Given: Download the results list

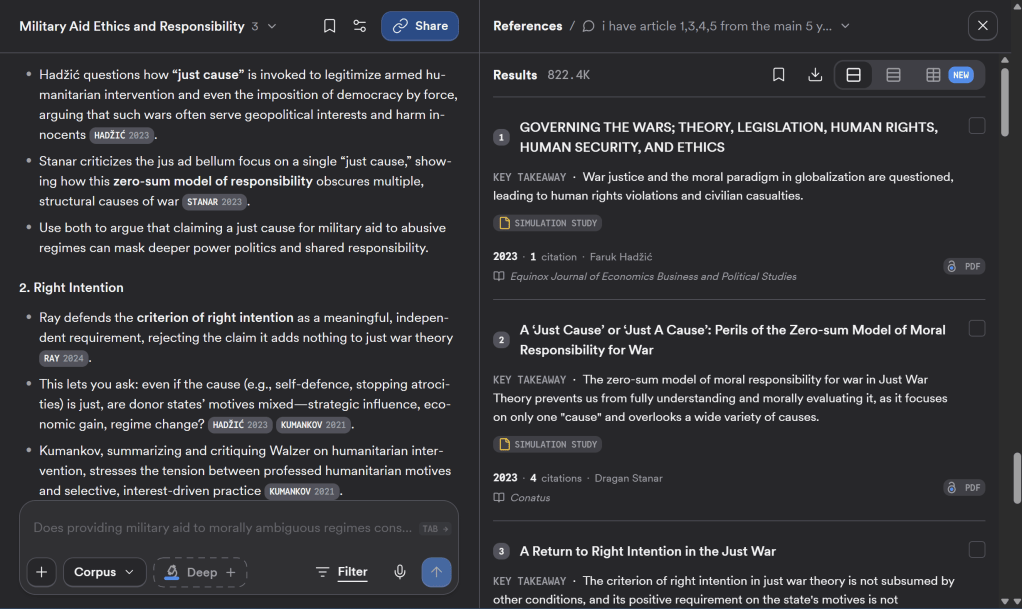Looking at the screenshot, I should 815,75.
